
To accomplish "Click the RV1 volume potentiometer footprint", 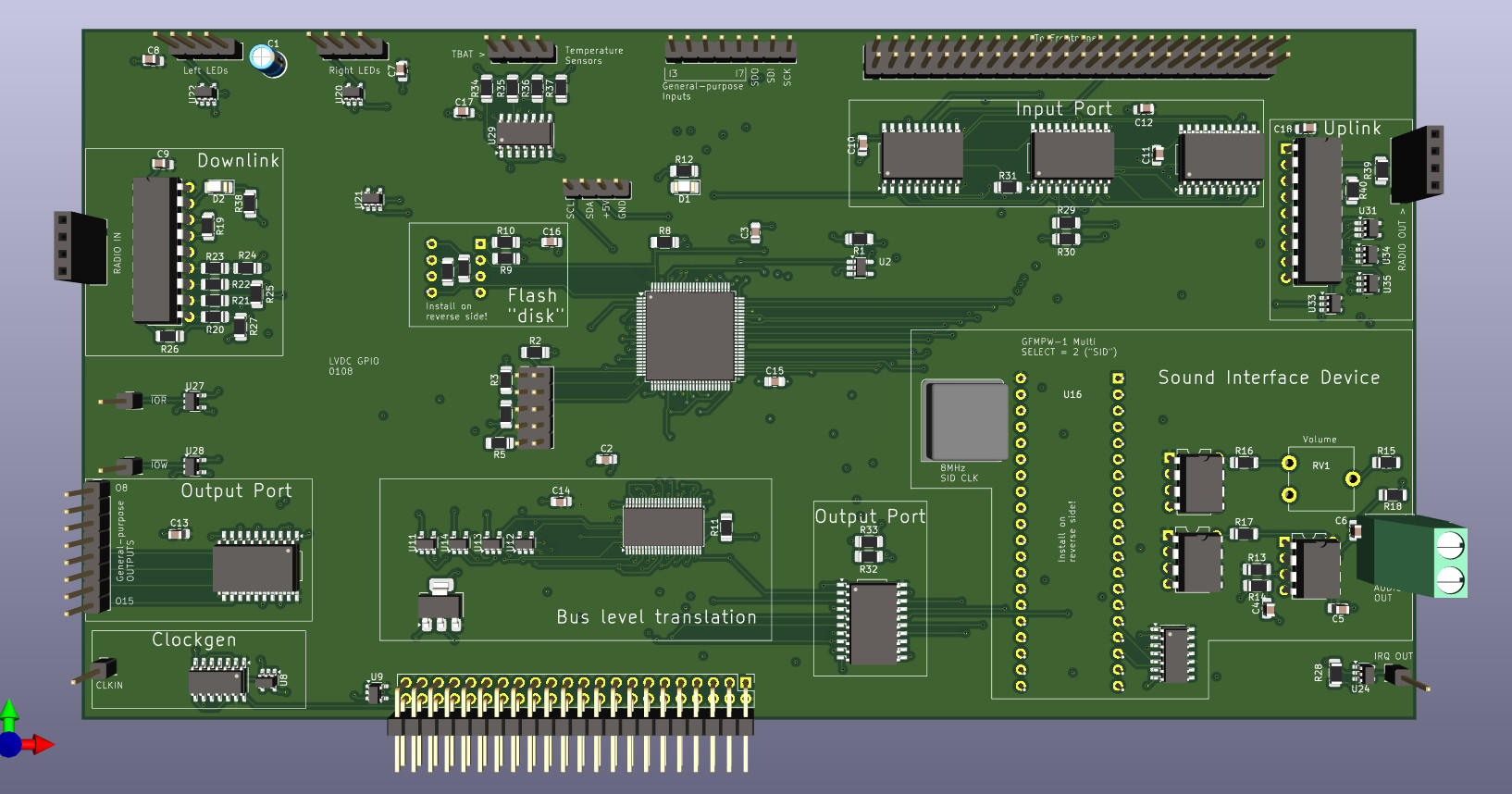I will [1320, 478].
